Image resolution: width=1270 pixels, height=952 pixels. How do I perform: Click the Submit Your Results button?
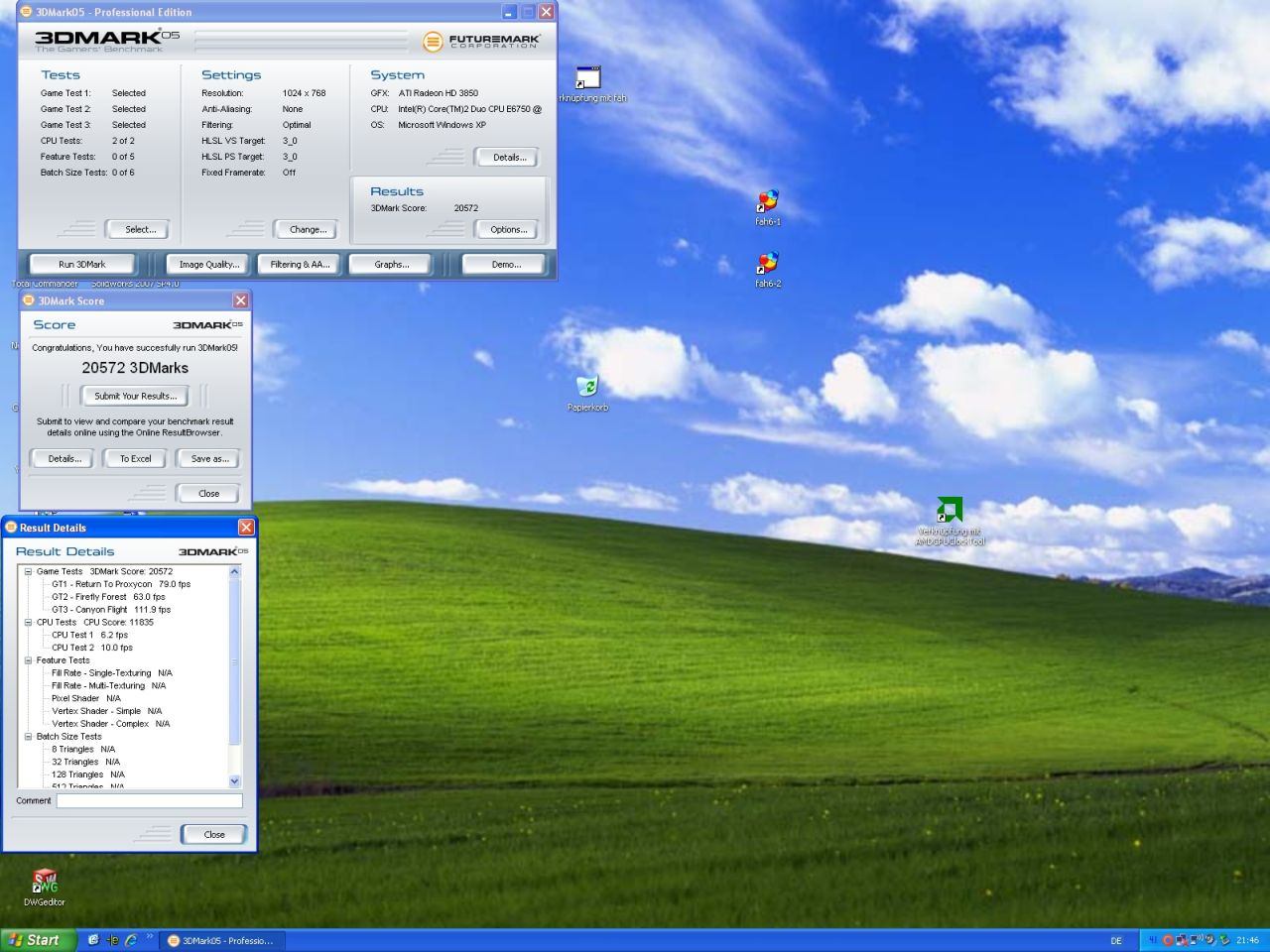tap(135, 396)
